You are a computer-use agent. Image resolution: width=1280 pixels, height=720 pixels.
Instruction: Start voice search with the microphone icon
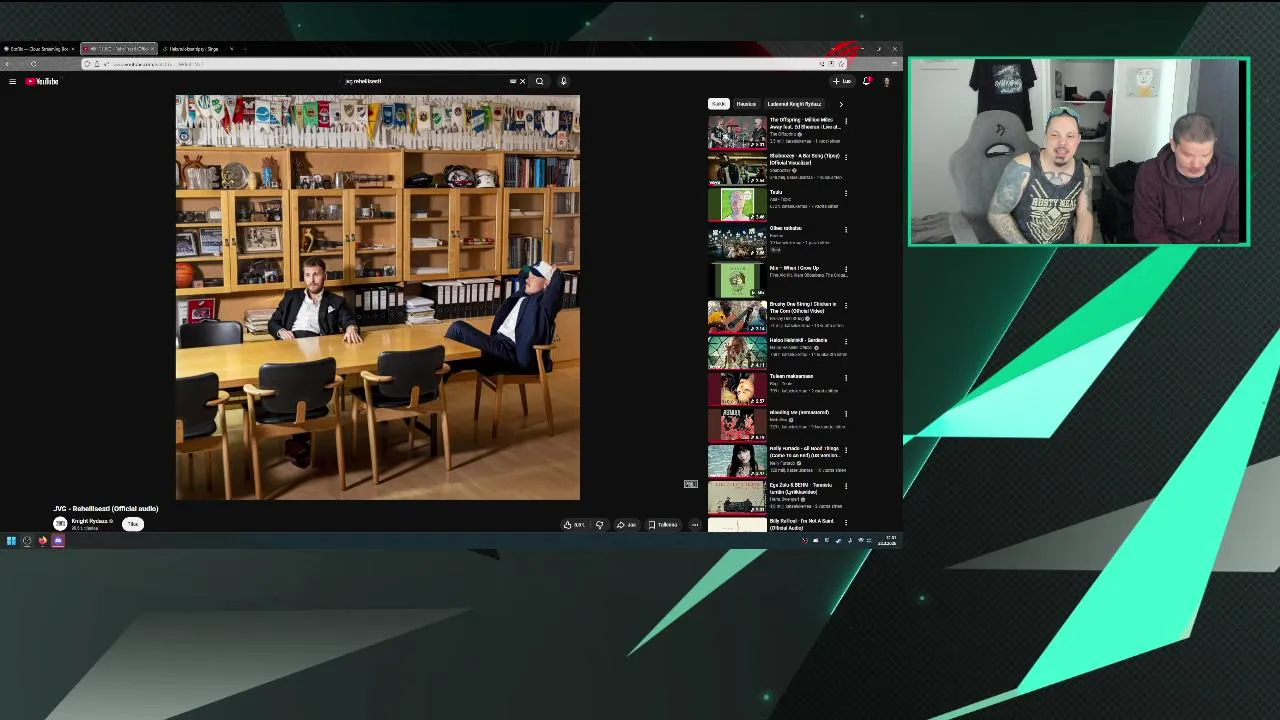tap(563, 81)
